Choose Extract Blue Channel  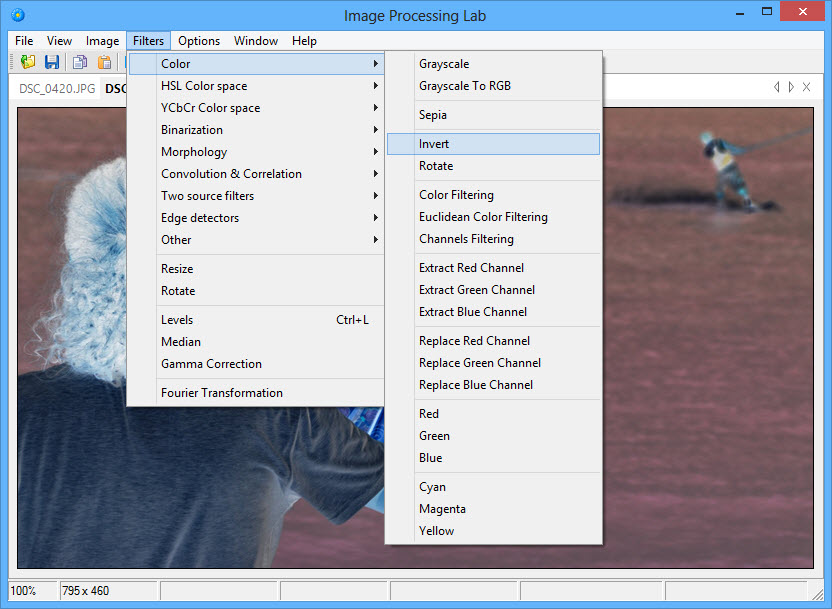[493, 312]
